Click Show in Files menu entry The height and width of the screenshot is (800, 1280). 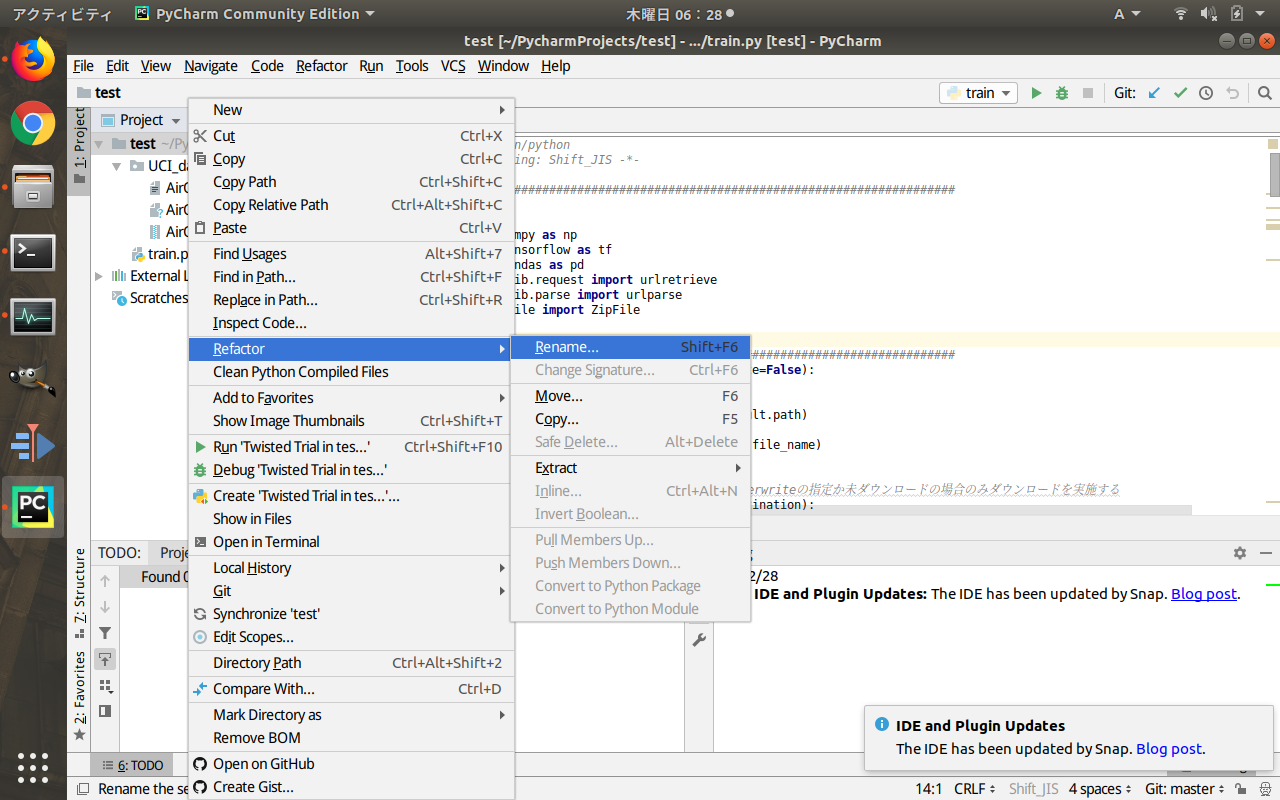(351, 519)
